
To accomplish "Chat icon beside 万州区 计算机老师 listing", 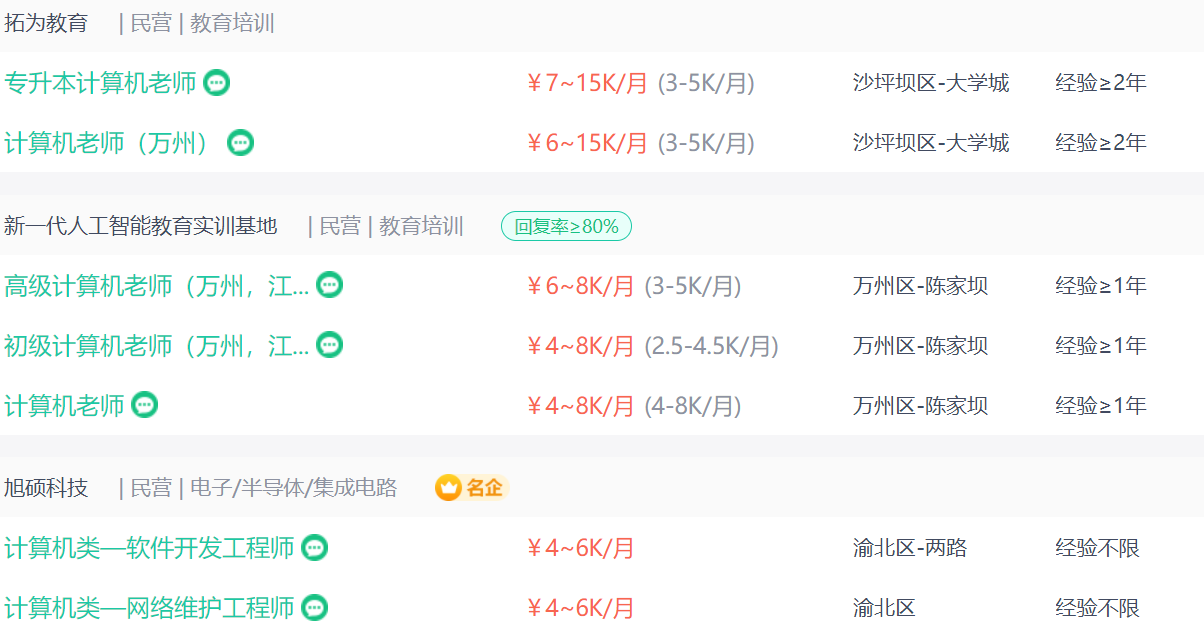I will (x=145, y=405).
